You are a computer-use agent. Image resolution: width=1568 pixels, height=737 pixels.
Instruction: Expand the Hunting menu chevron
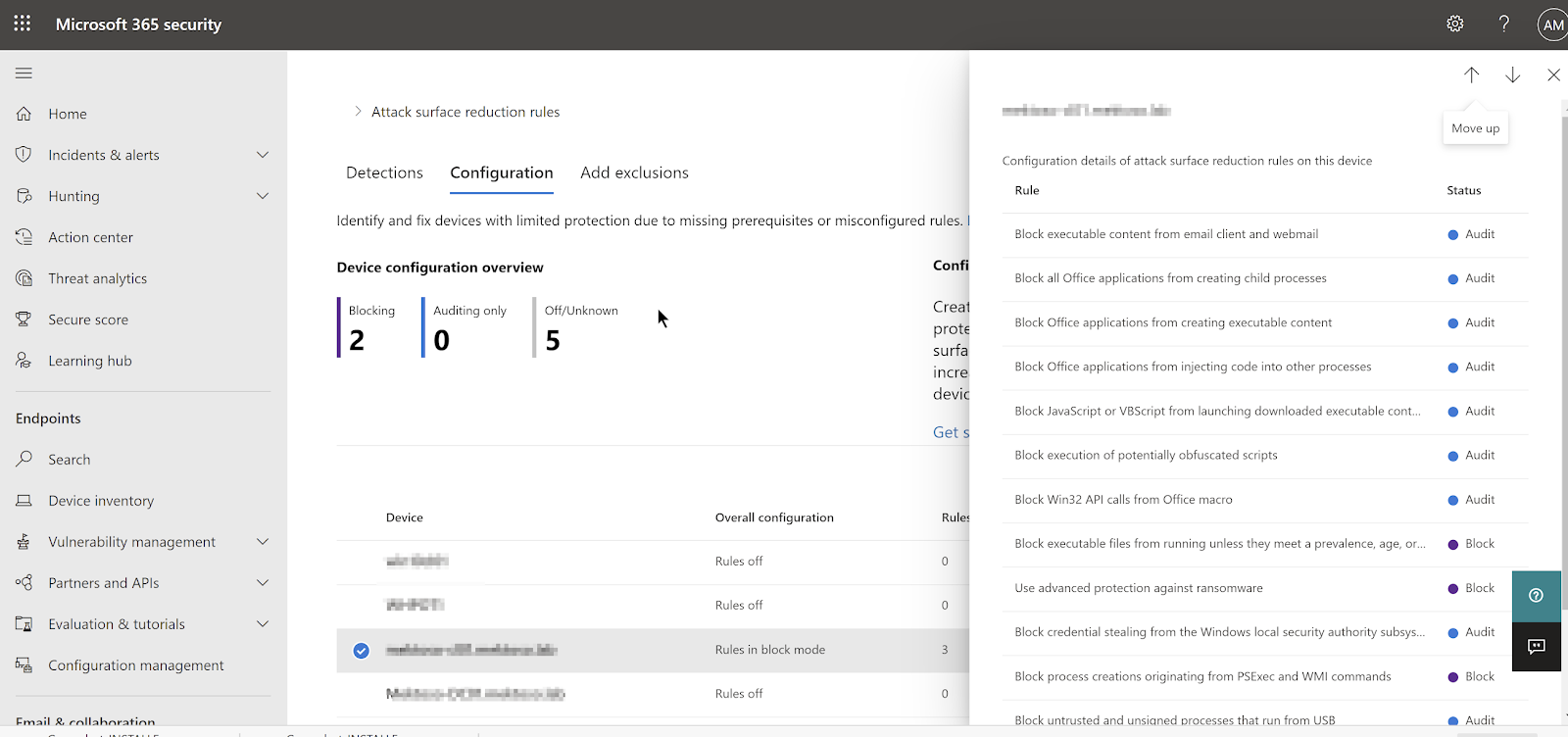coord(263,196)
